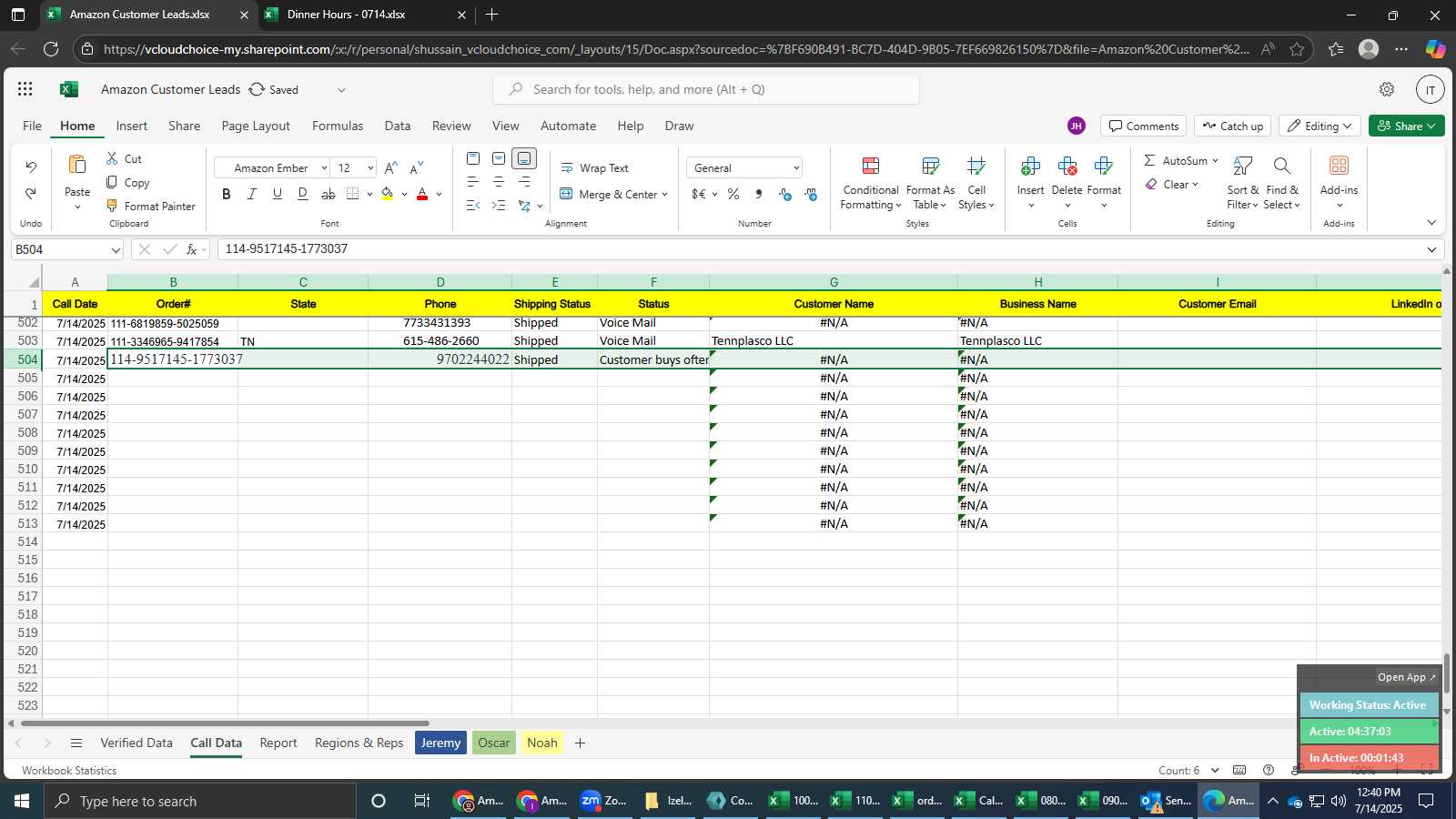Open the Editing mode dropdown
Viewport: 1456px width, 819px height.
point(1319,126)
